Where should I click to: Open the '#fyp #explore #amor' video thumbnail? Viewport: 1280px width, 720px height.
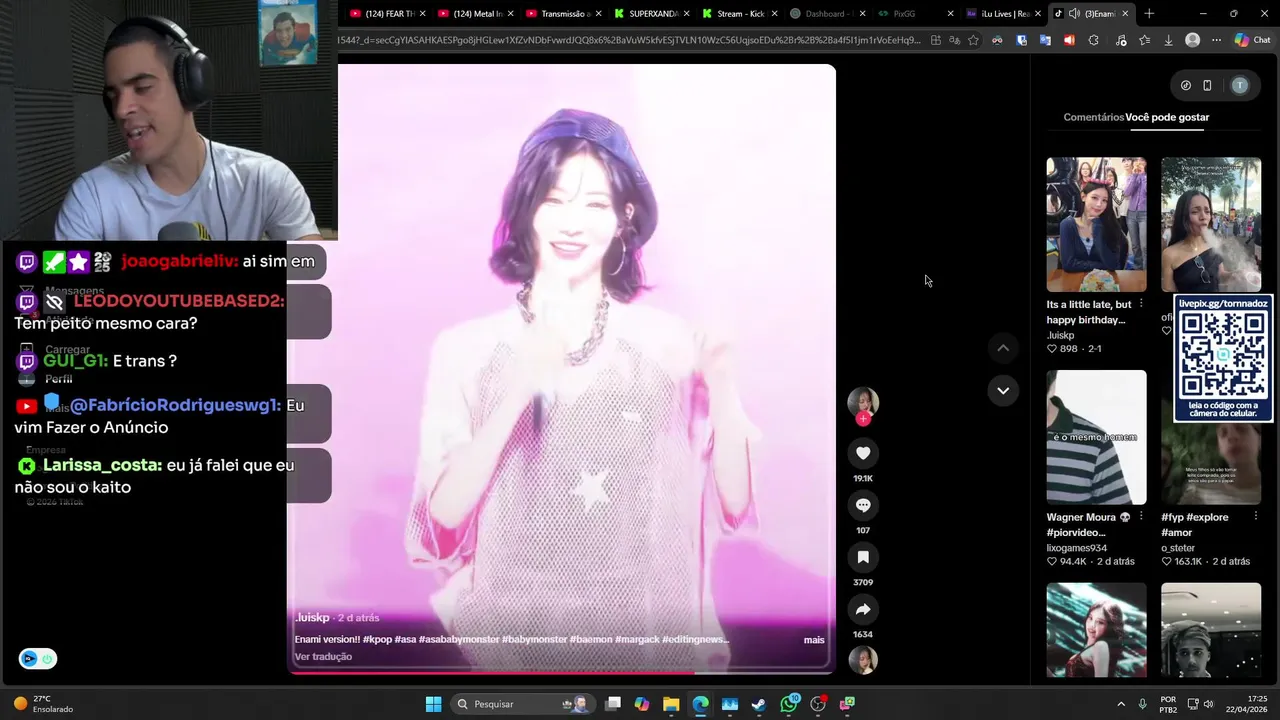pyautogui.click(x=1211, y=463)
